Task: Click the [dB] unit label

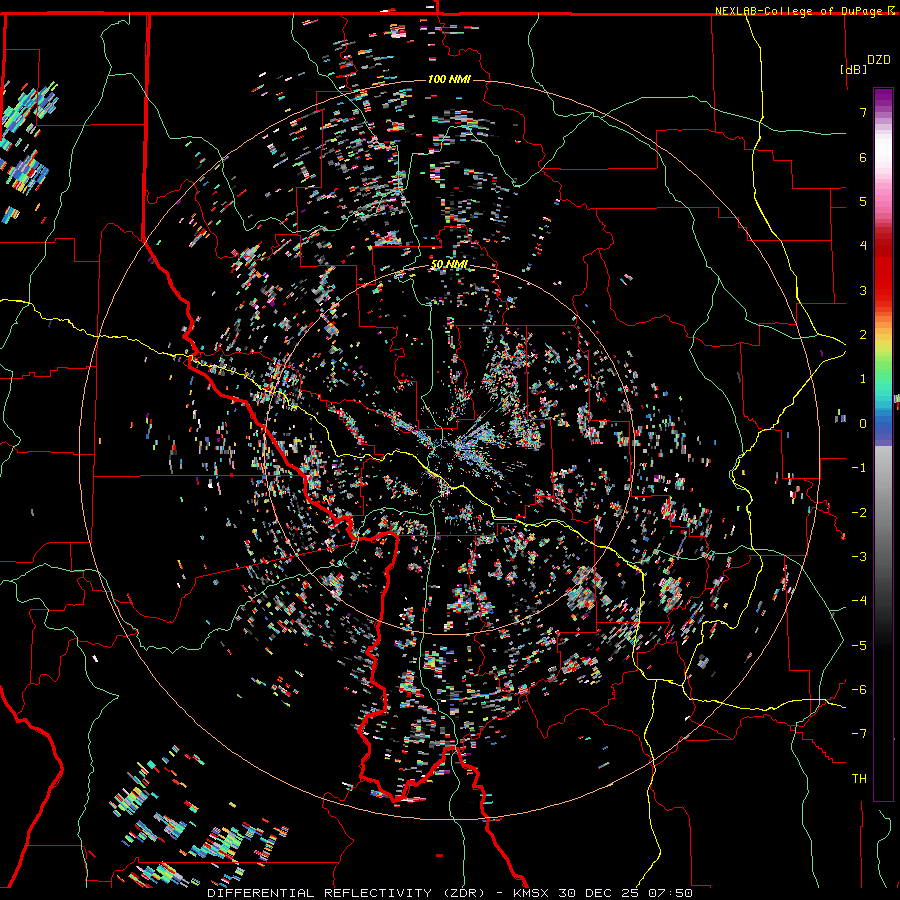Action: (854, 69)
